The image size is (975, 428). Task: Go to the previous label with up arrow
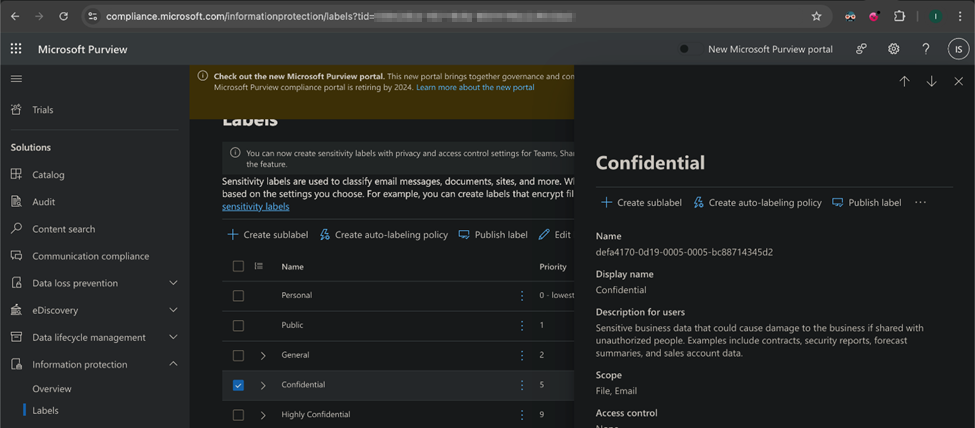coord(904,82)
